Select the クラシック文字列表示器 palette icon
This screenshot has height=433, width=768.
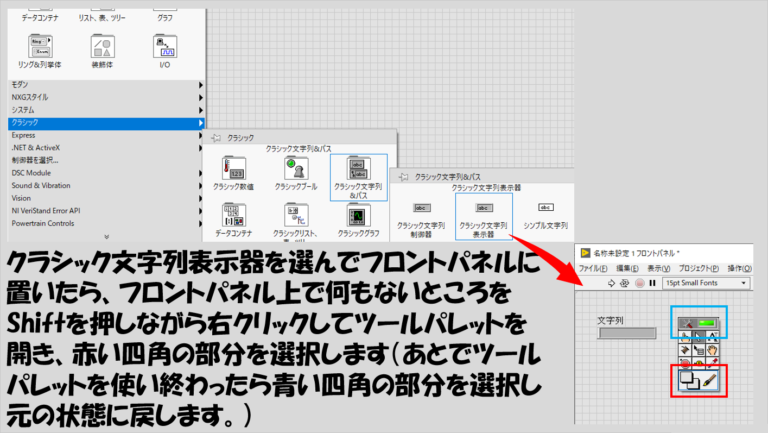click(x=484, y=213)
